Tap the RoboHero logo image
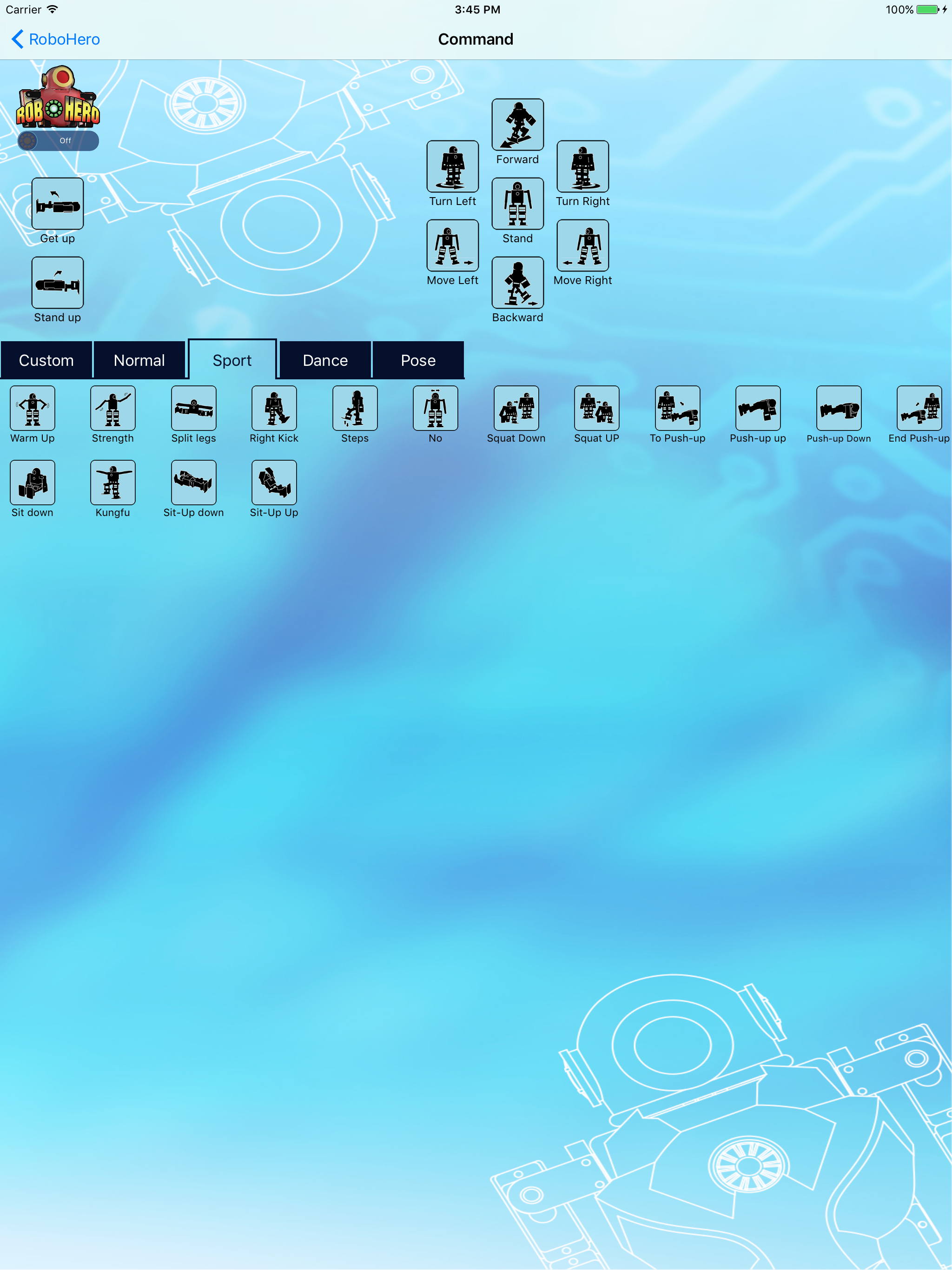952x1270 pixels. [x=58, y=96]
